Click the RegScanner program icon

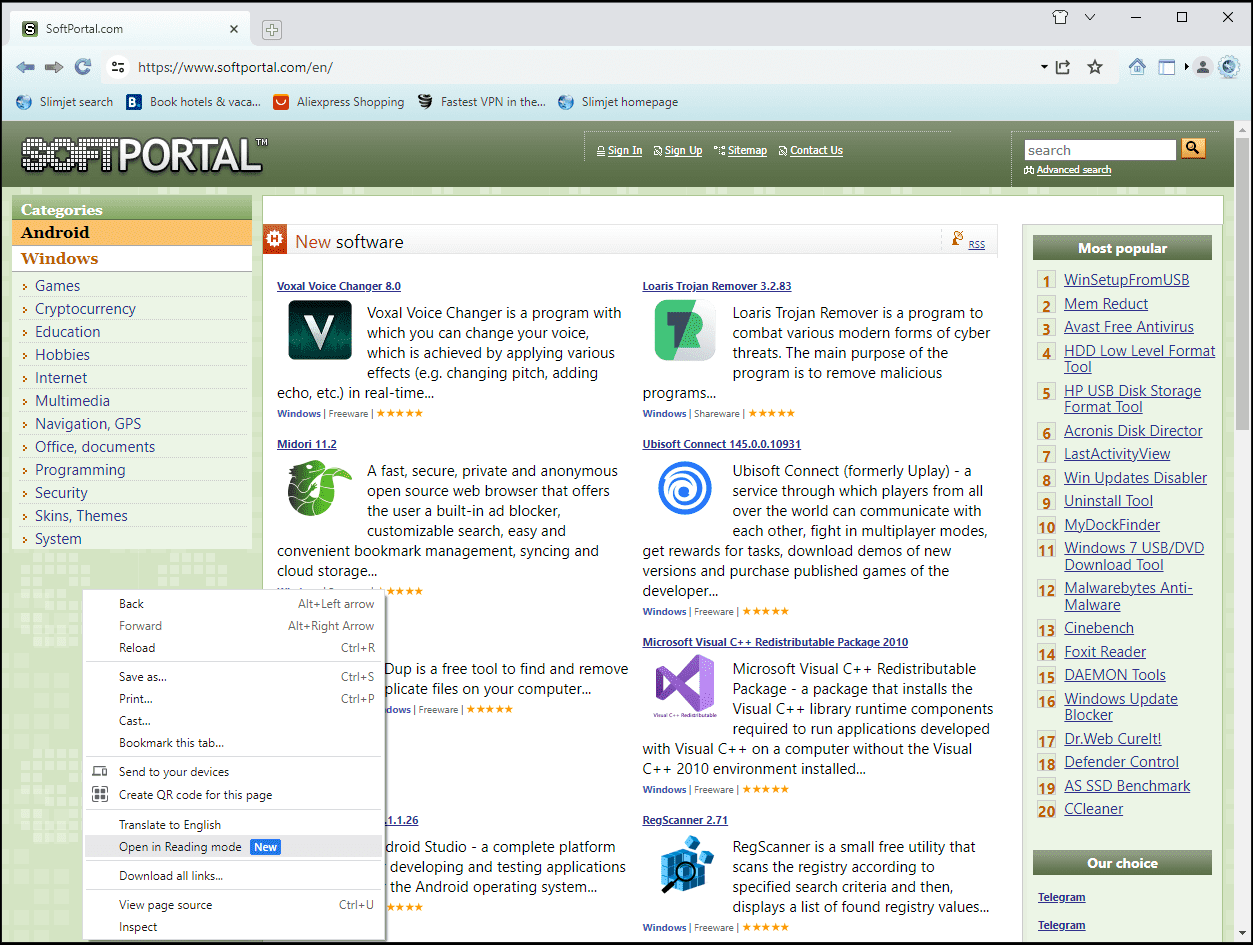point(685,865)
